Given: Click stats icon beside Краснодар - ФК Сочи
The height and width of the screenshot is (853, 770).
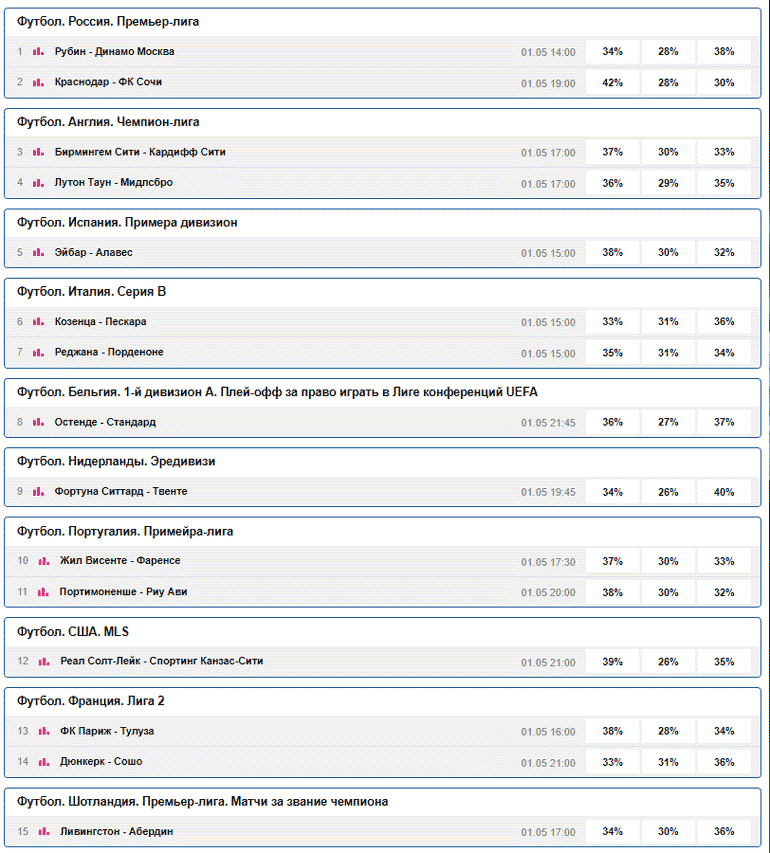Looking at the screenshot, I should [38, 83].
